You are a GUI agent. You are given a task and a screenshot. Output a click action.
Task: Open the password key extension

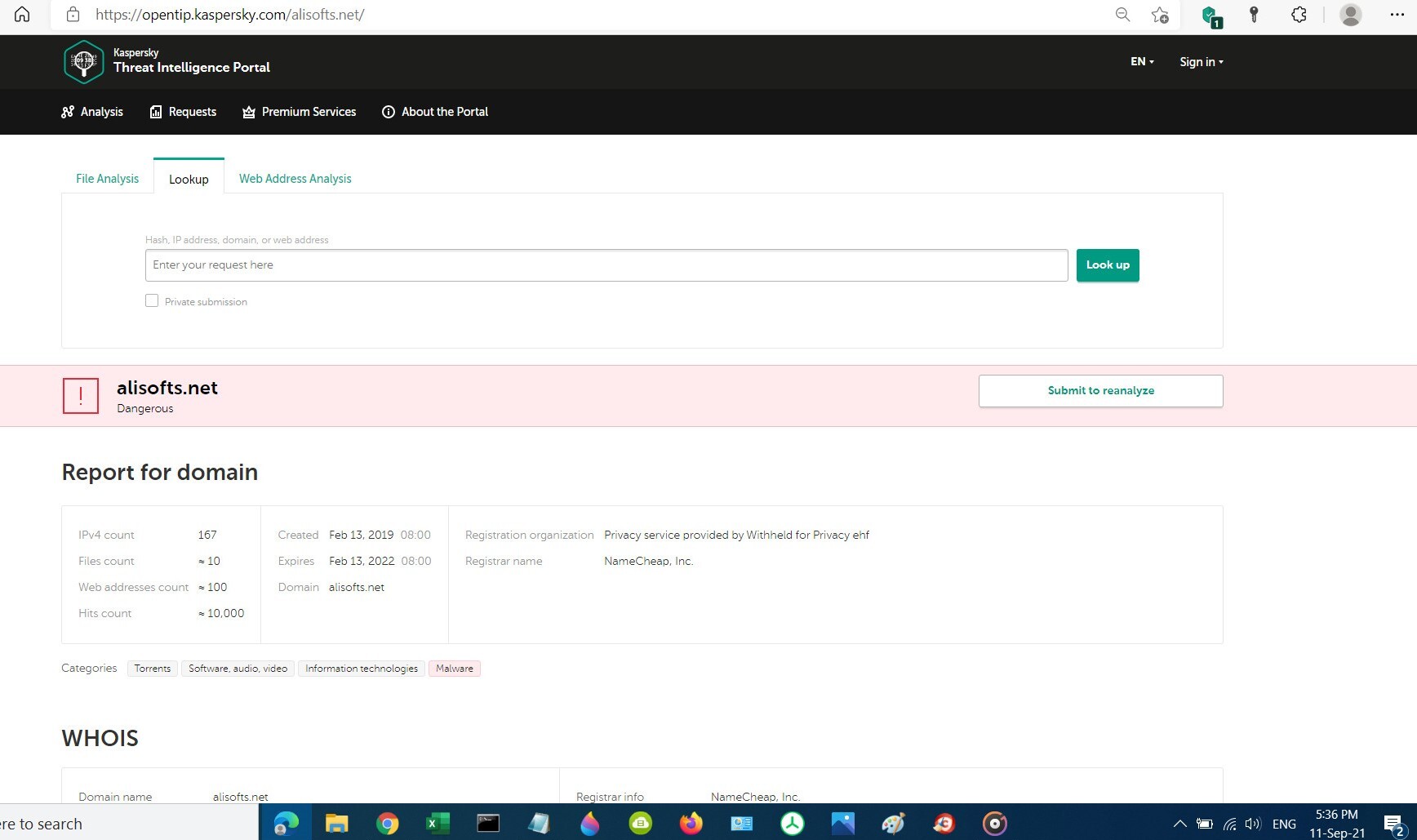pos(1255,15)
